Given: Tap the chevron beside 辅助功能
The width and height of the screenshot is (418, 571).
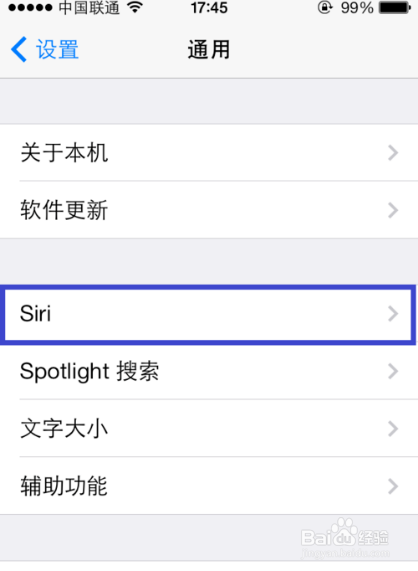Looking at the screenshot, I should pos(393,486).
